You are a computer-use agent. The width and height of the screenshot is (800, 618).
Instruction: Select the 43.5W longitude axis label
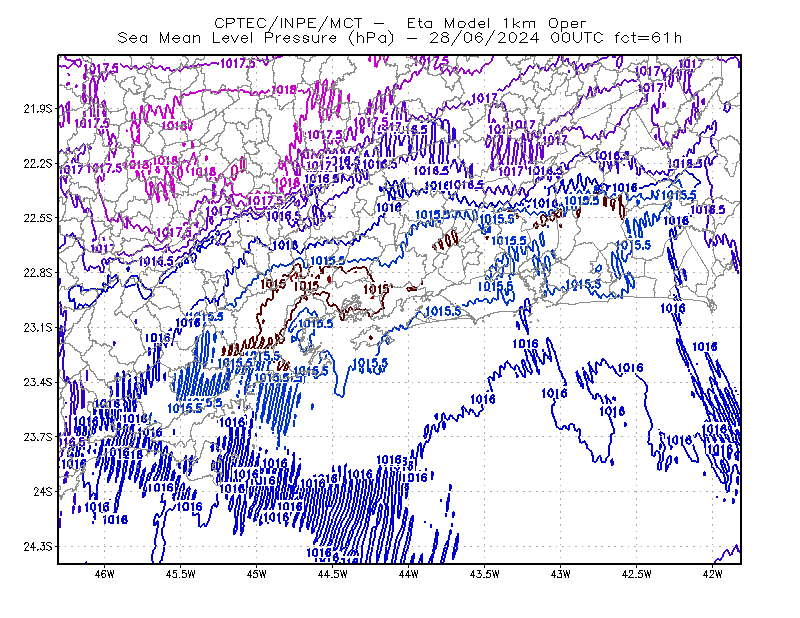coord(484,574)
